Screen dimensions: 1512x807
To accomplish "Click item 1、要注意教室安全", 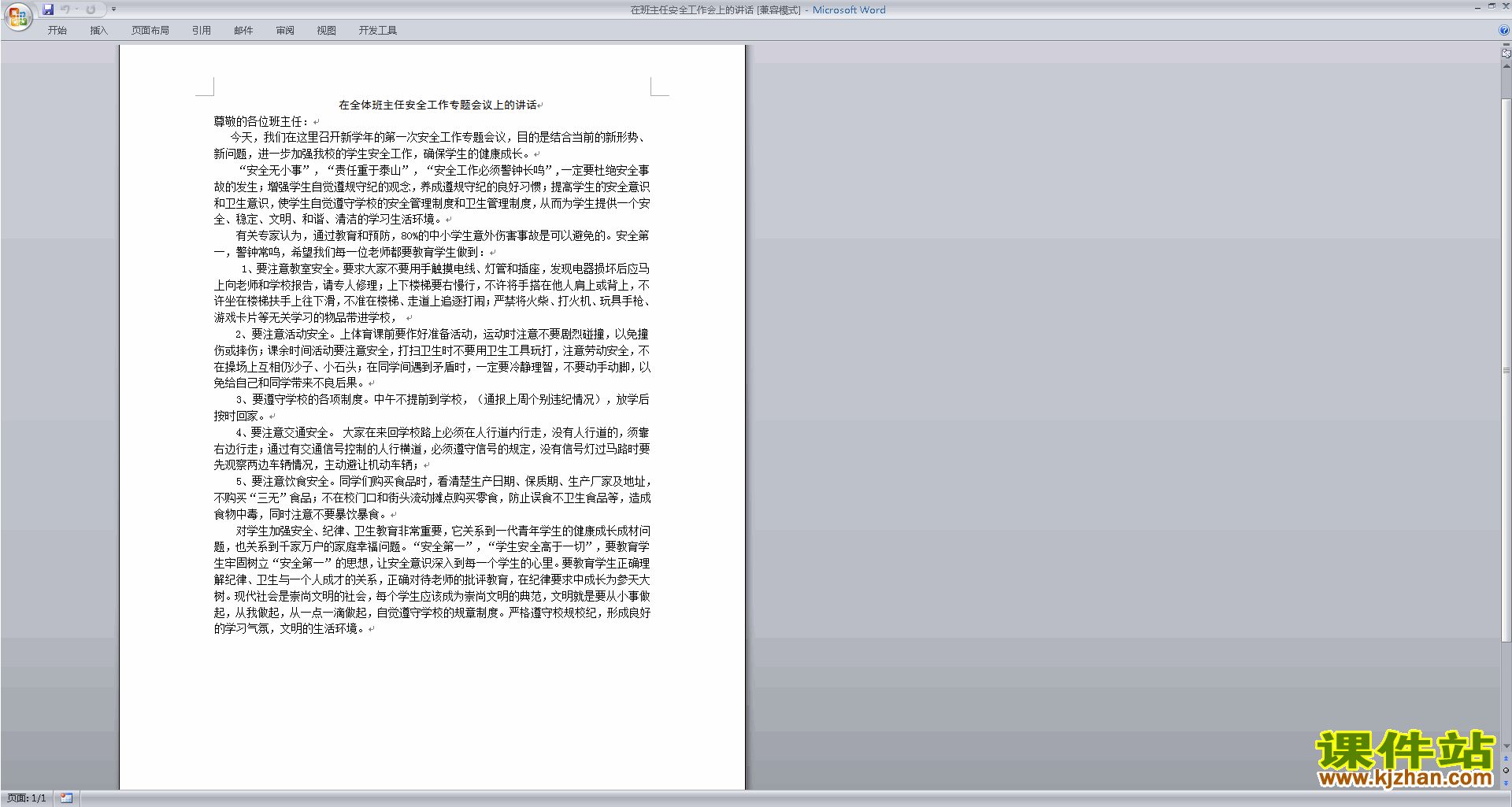I will pyautogui.click(x=432, y=293).
